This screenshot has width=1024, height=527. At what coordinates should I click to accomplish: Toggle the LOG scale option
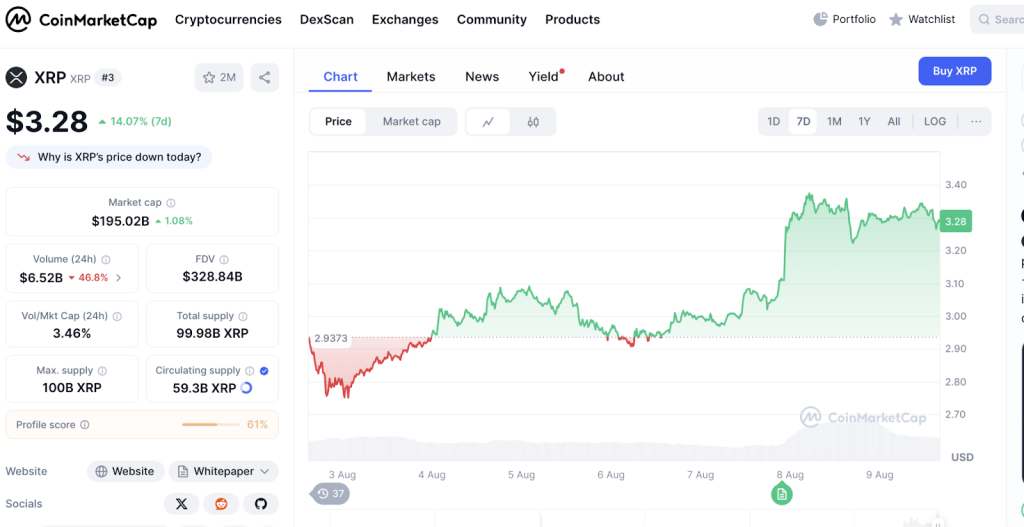pos(934,122)
